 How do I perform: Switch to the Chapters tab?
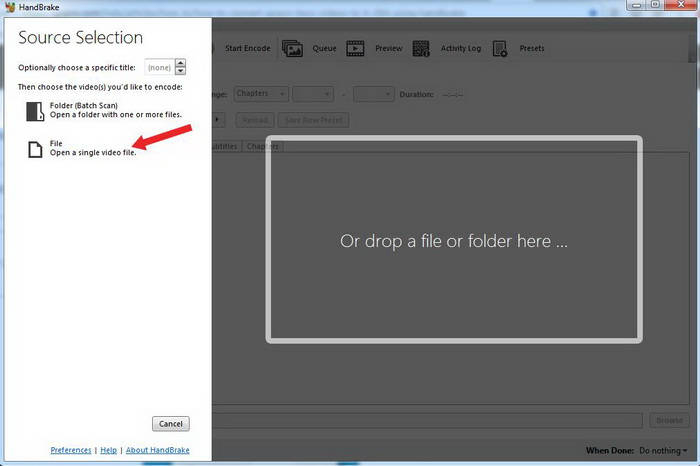(x=262, y=146)
